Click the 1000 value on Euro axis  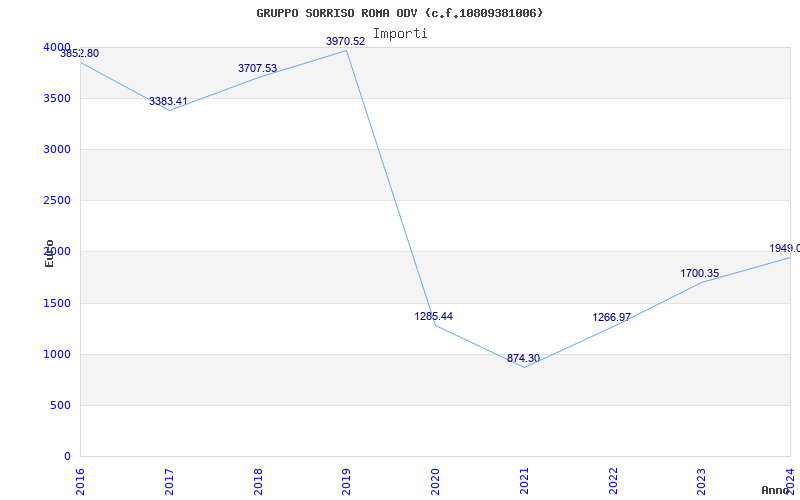click(57, 354)
